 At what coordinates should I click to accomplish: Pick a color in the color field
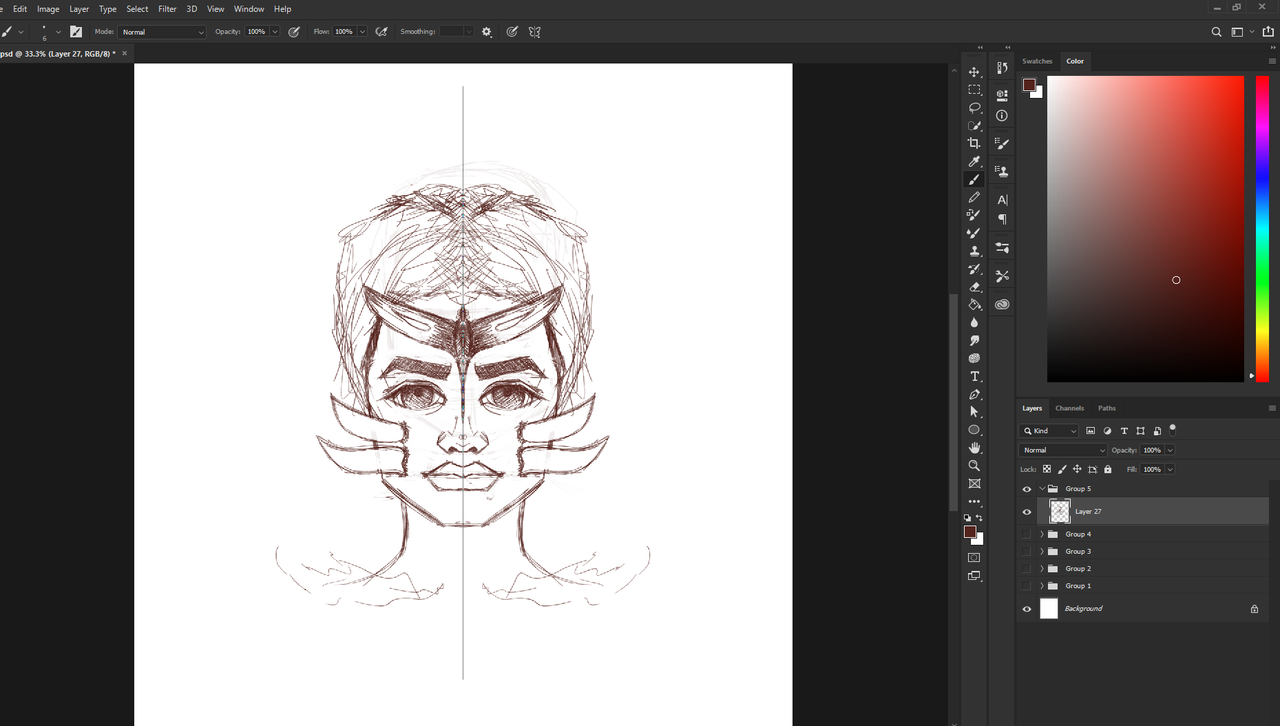tap(1145, 228)
